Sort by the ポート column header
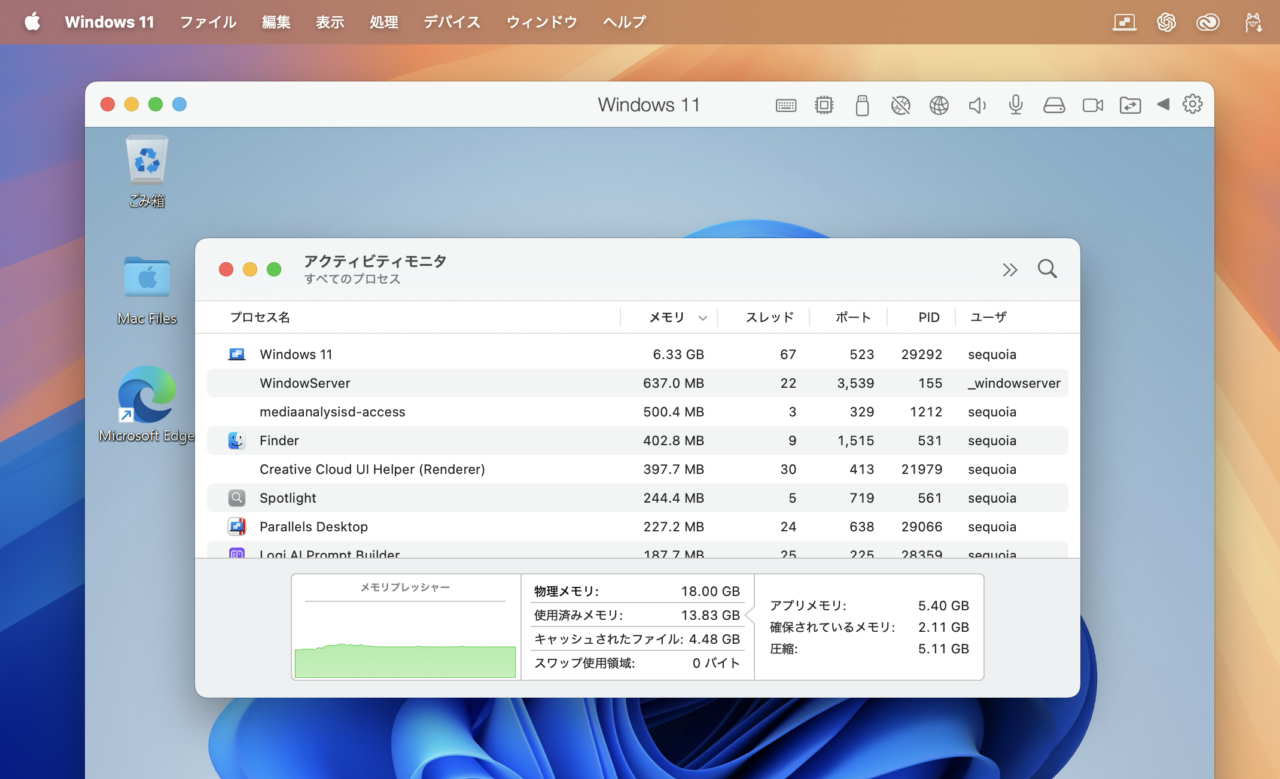1280x779 pixels. [x=854, y=317]
